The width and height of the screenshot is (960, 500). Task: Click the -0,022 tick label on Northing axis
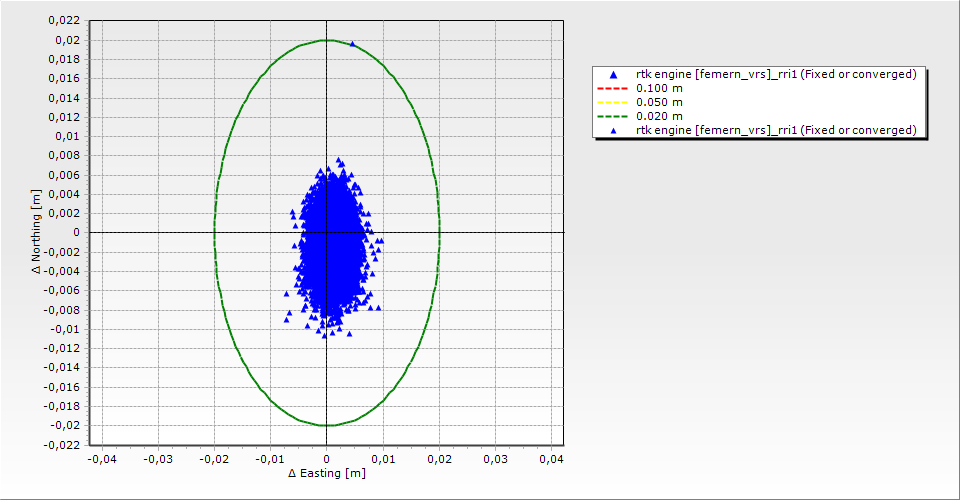pos(64,445)
